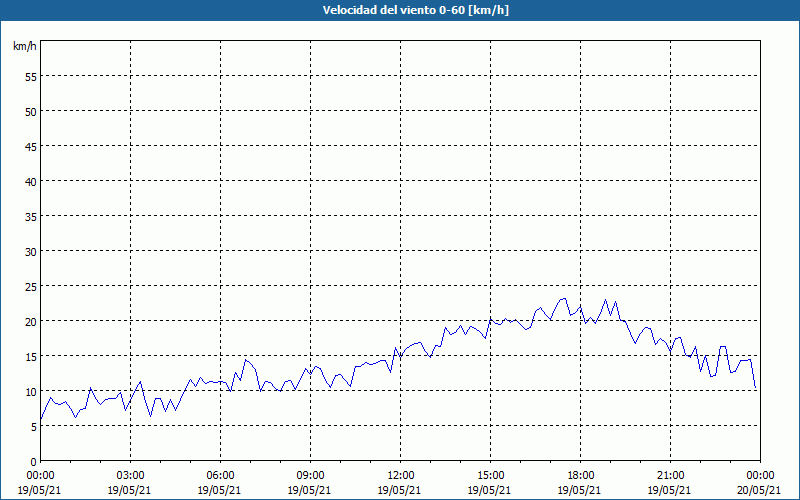Click the 15:00 time label on the x-axis

coord(490,475)
